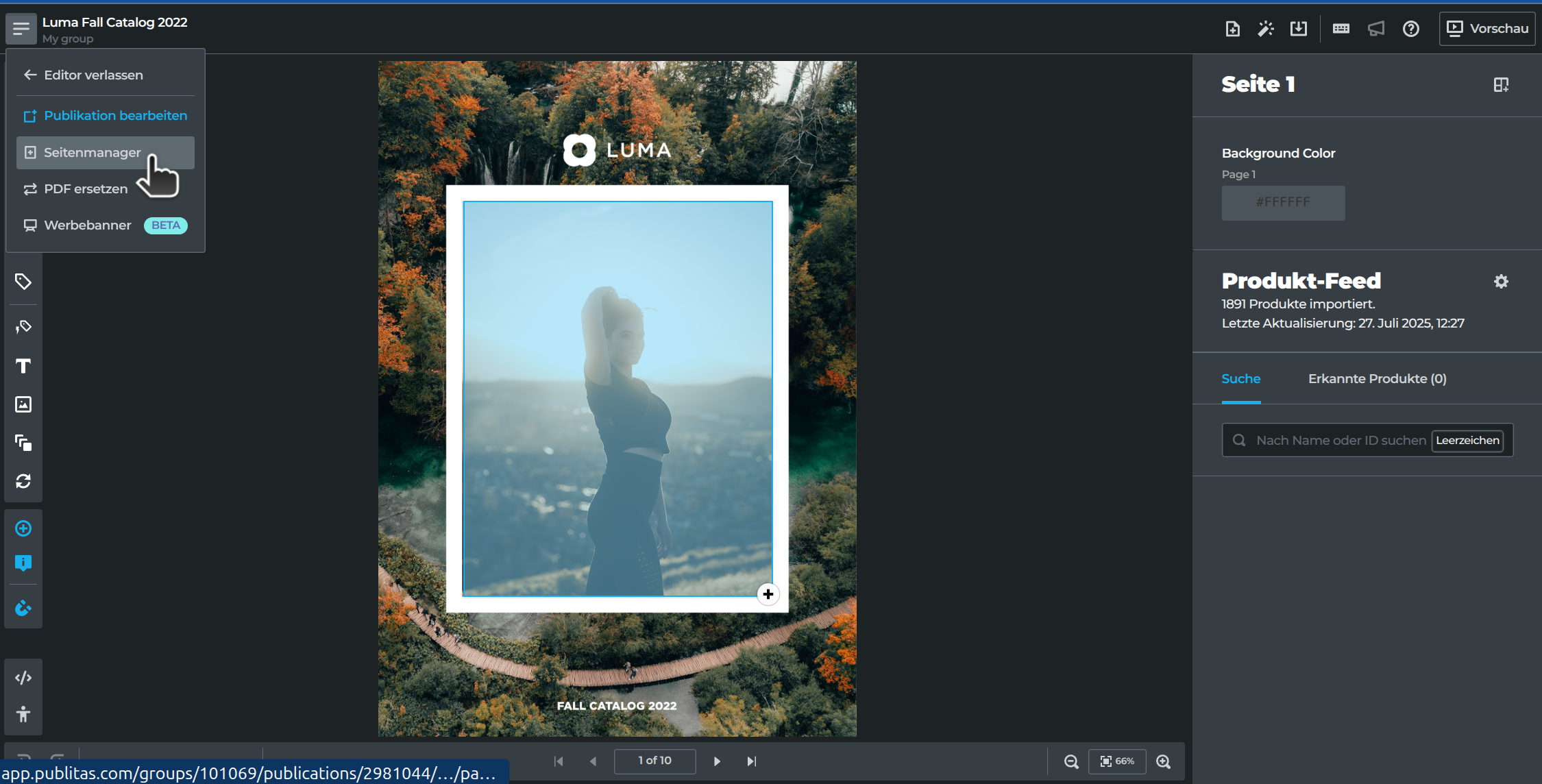The width and height of the screenshot is (1542, 784).
Task: Click the magic wand icon
Action: 1265,29
